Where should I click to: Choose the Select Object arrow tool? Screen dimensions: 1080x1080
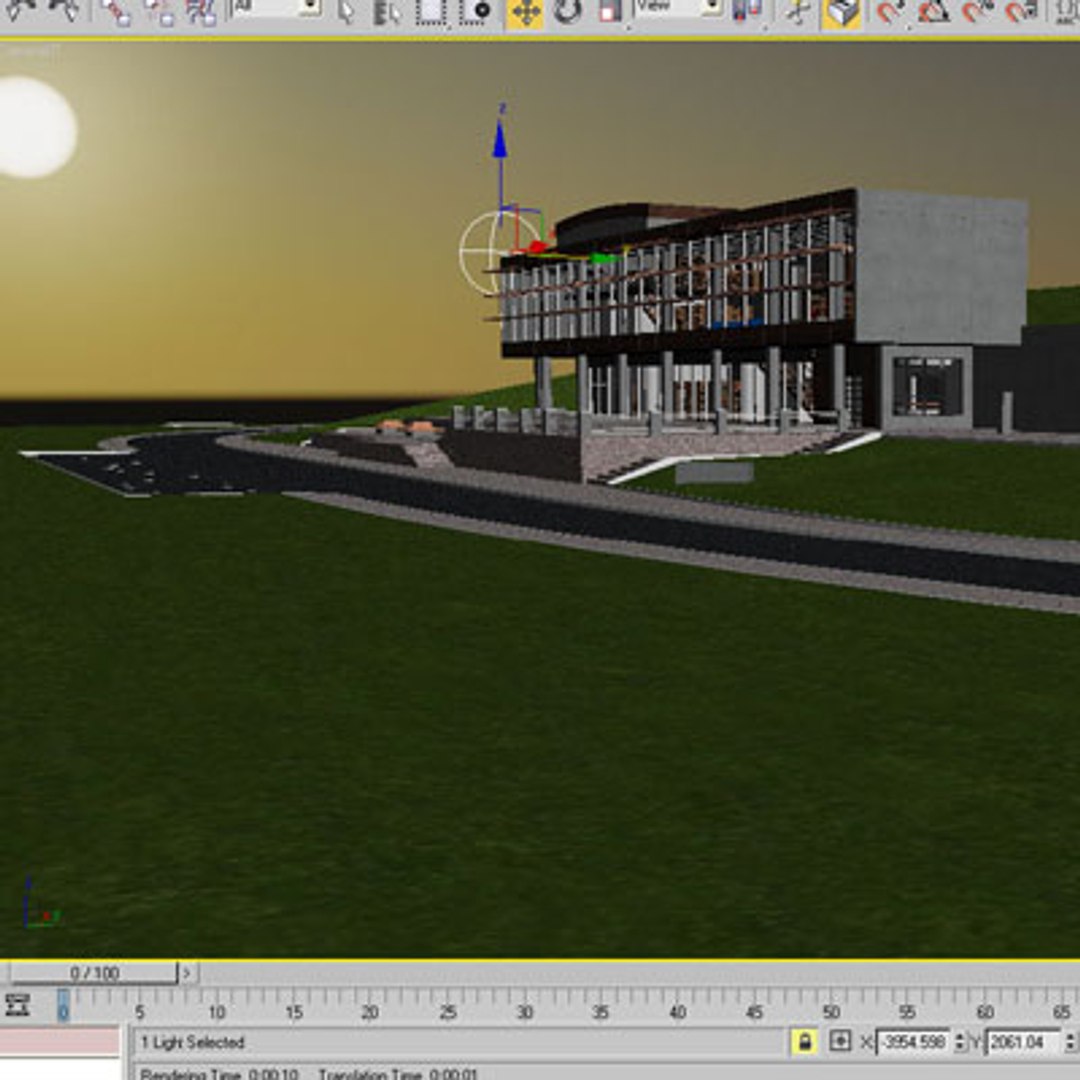(348, 12)
